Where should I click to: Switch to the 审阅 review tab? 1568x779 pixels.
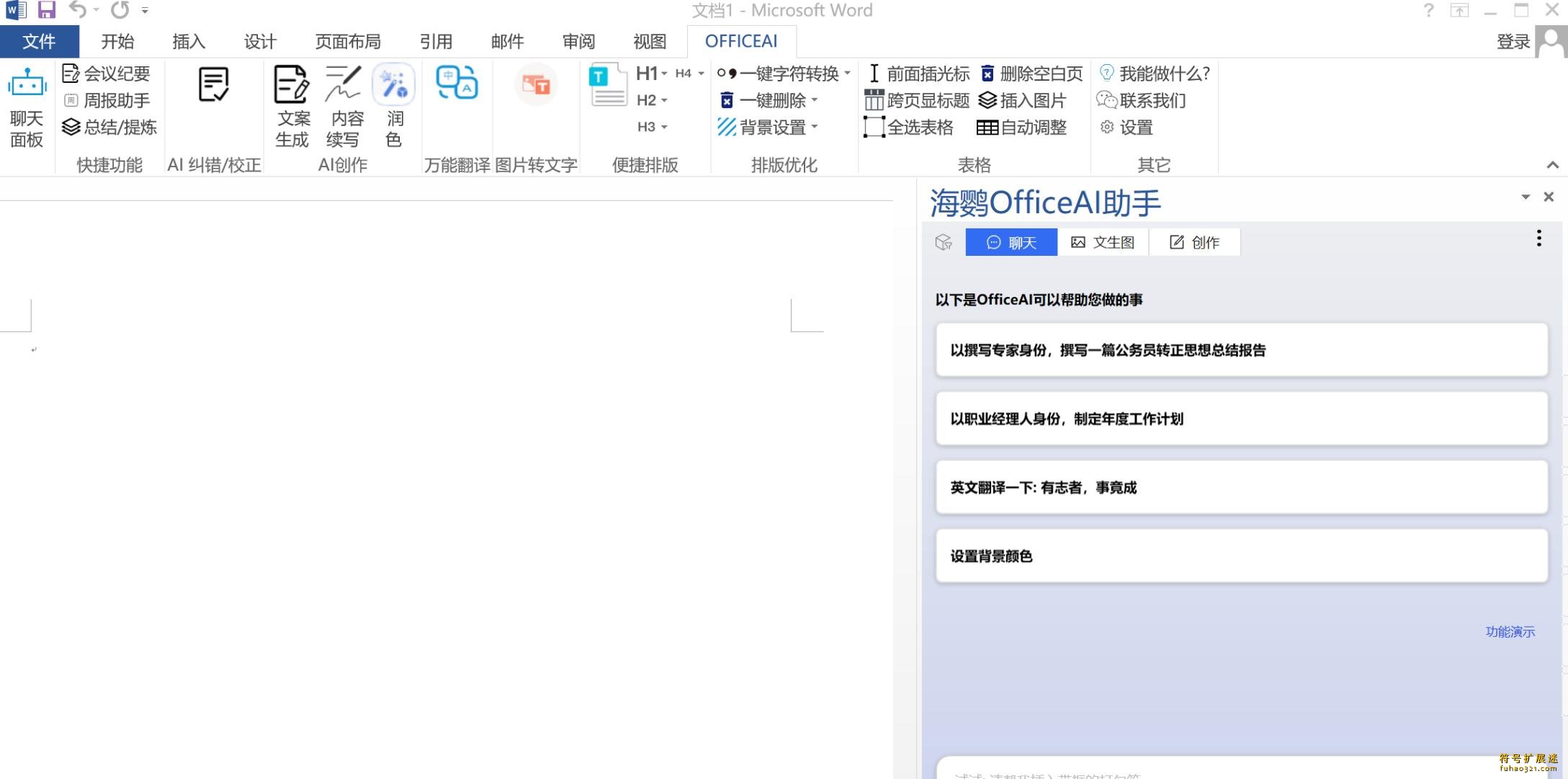point(578,41)
